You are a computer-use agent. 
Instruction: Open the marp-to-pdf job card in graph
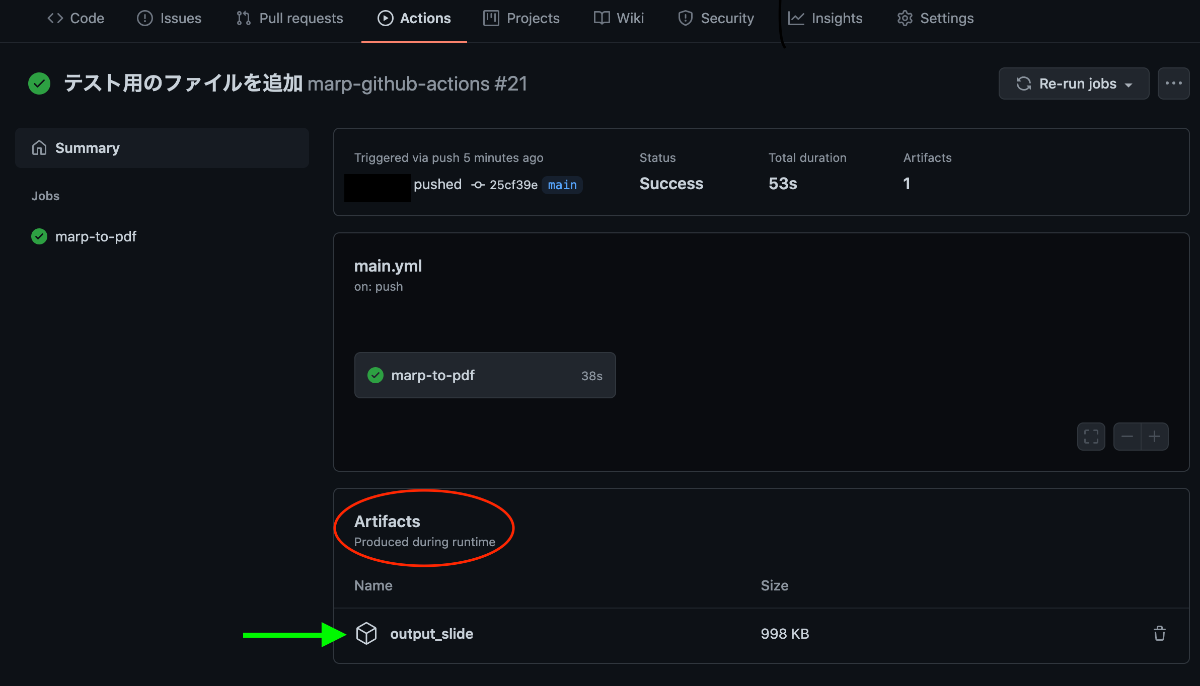pyautogui.click(x=485, y=375)
